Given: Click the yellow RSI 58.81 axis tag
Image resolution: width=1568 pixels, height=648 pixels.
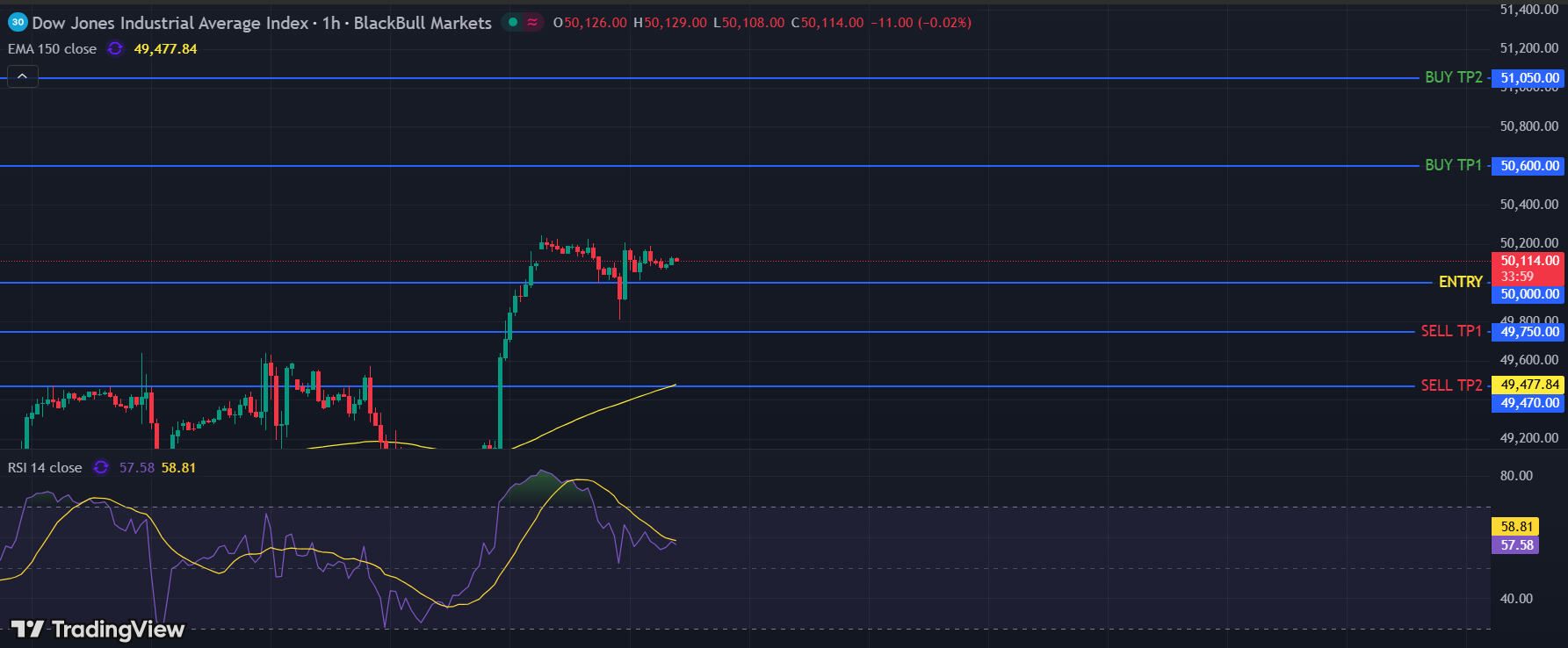Looking at the screenshot, I should click(1516, 527).
